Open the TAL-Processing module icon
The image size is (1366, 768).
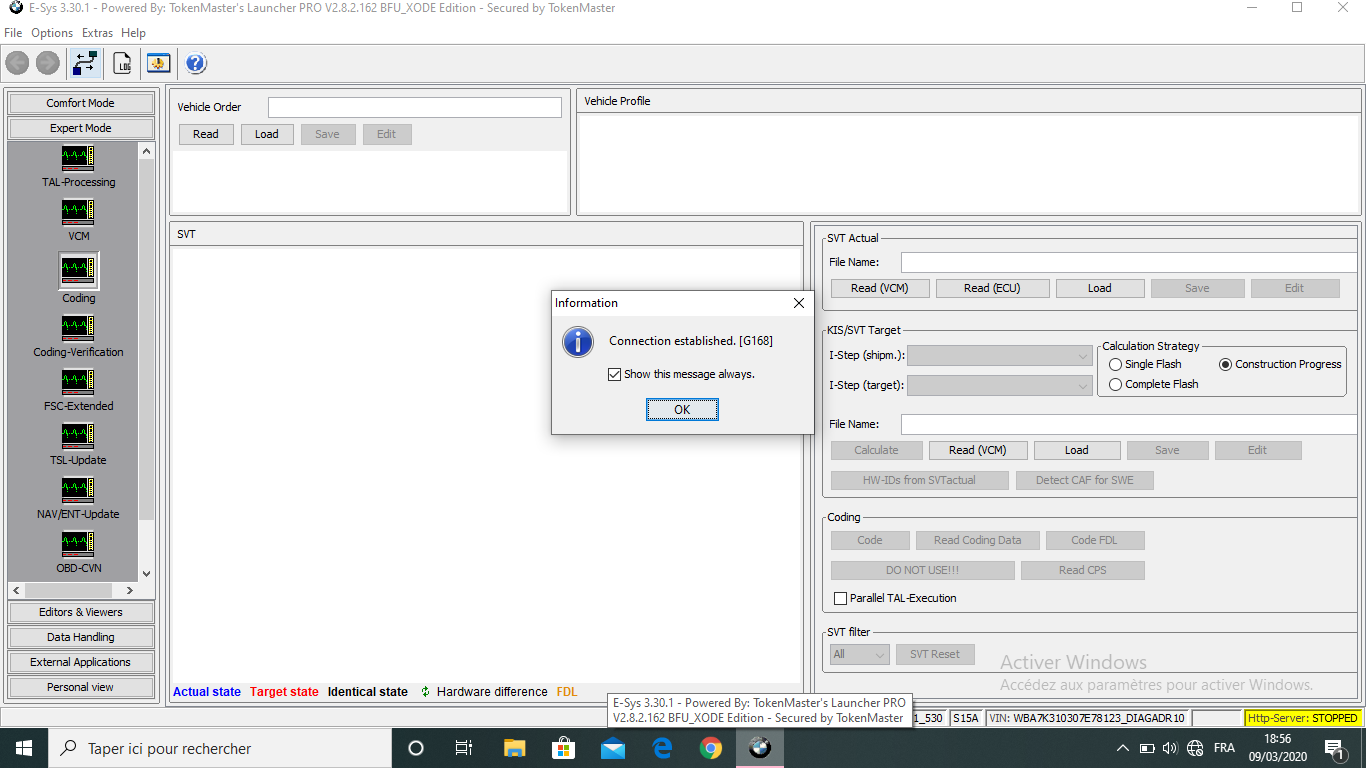click(x=78, y=158)
